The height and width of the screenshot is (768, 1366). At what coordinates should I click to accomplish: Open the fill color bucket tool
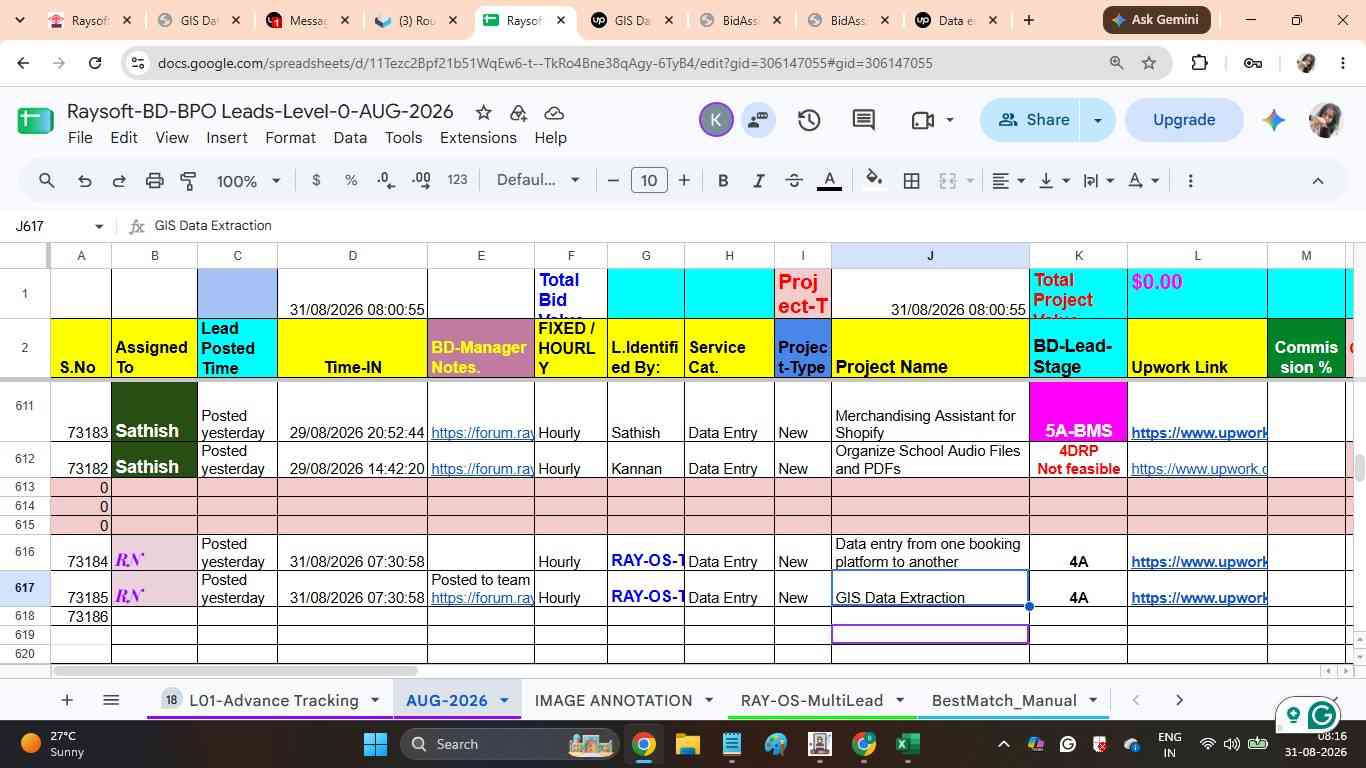(873, 180)
